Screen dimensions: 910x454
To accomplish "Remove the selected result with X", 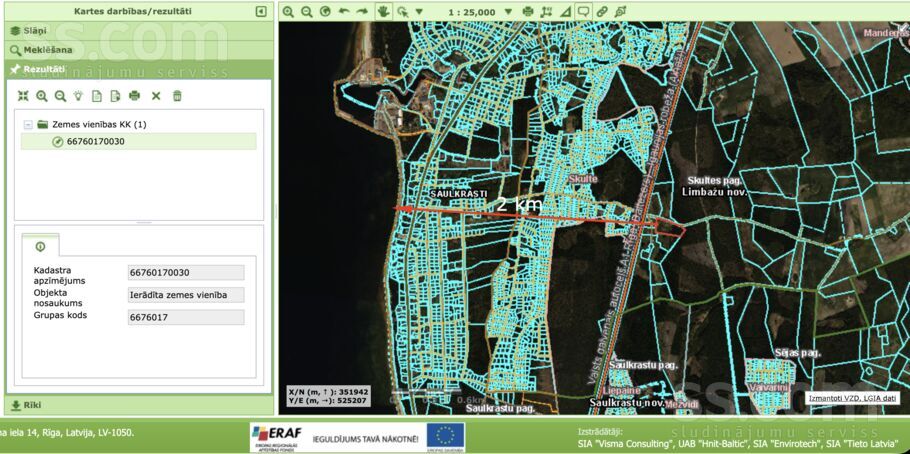I will 156,96.
